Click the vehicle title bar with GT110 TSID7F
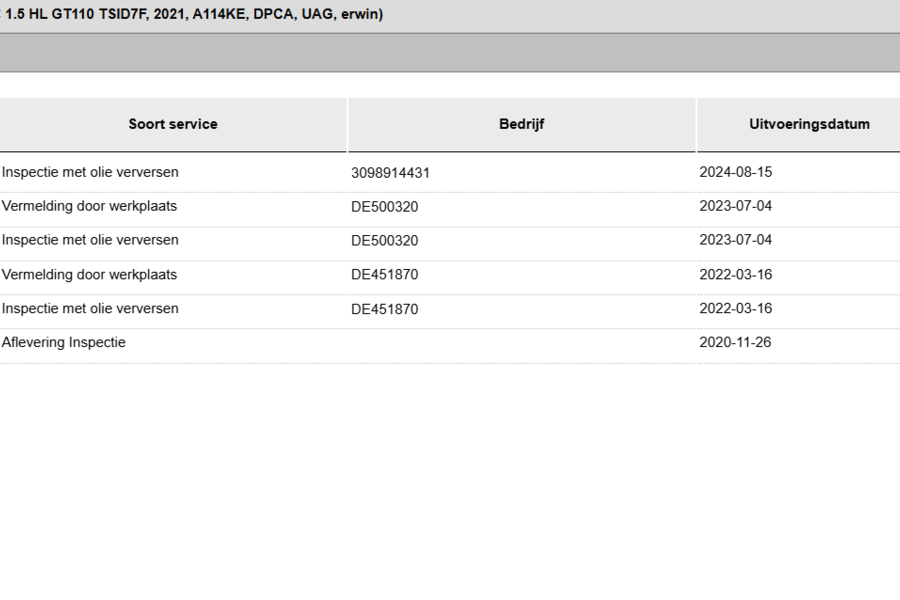Viewport: 900px width, 600px height. pos(450,14)
